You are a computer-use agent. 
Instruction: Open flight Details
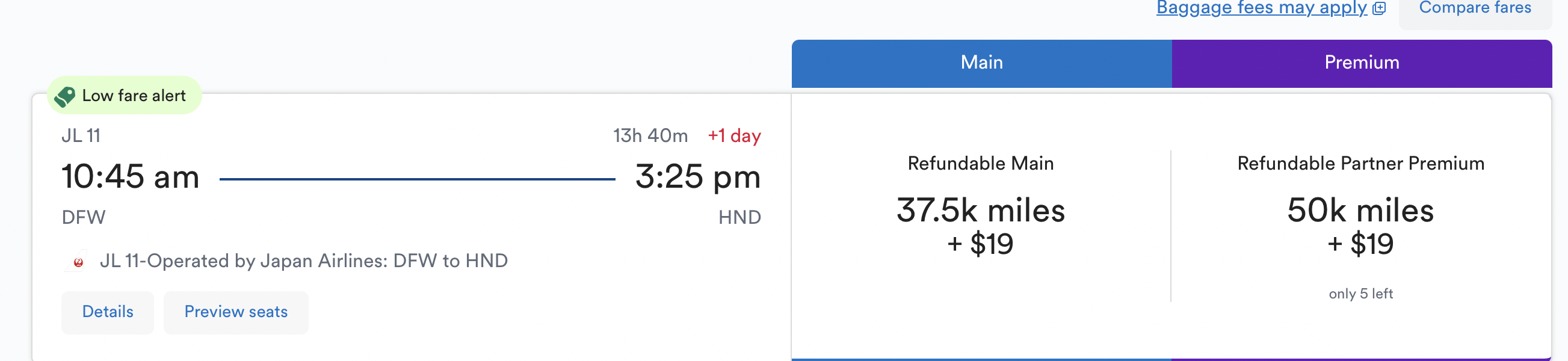pyautogui.click(x=108, y=312)
